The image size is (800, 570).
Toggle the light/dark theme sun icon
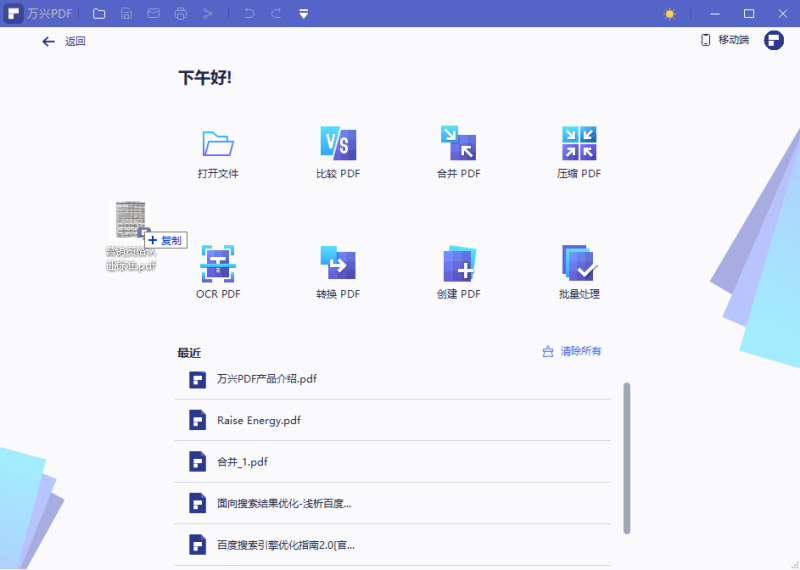pos(670,14)
